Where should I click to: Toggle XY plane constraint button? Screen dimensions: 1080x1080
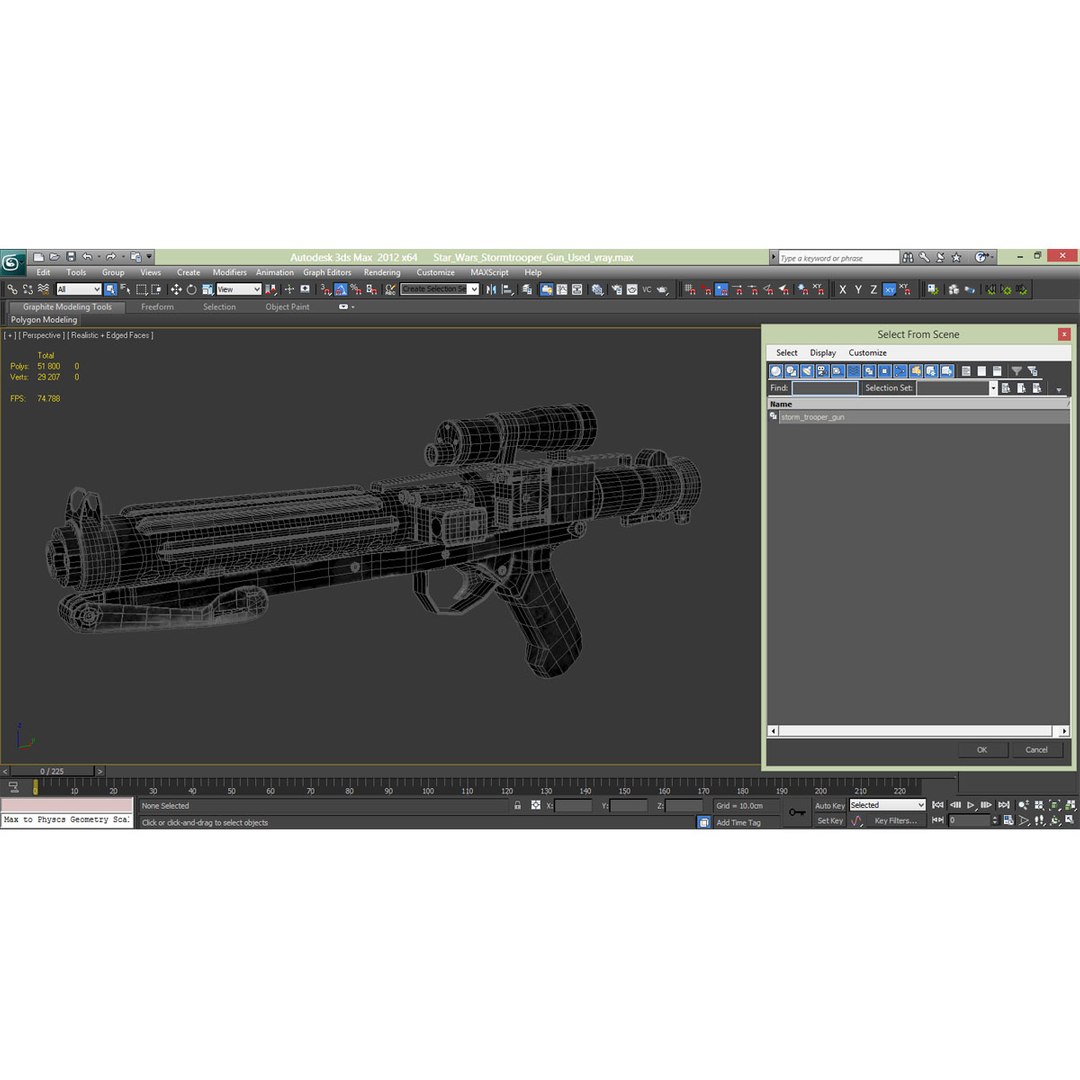tap(889, 289)
